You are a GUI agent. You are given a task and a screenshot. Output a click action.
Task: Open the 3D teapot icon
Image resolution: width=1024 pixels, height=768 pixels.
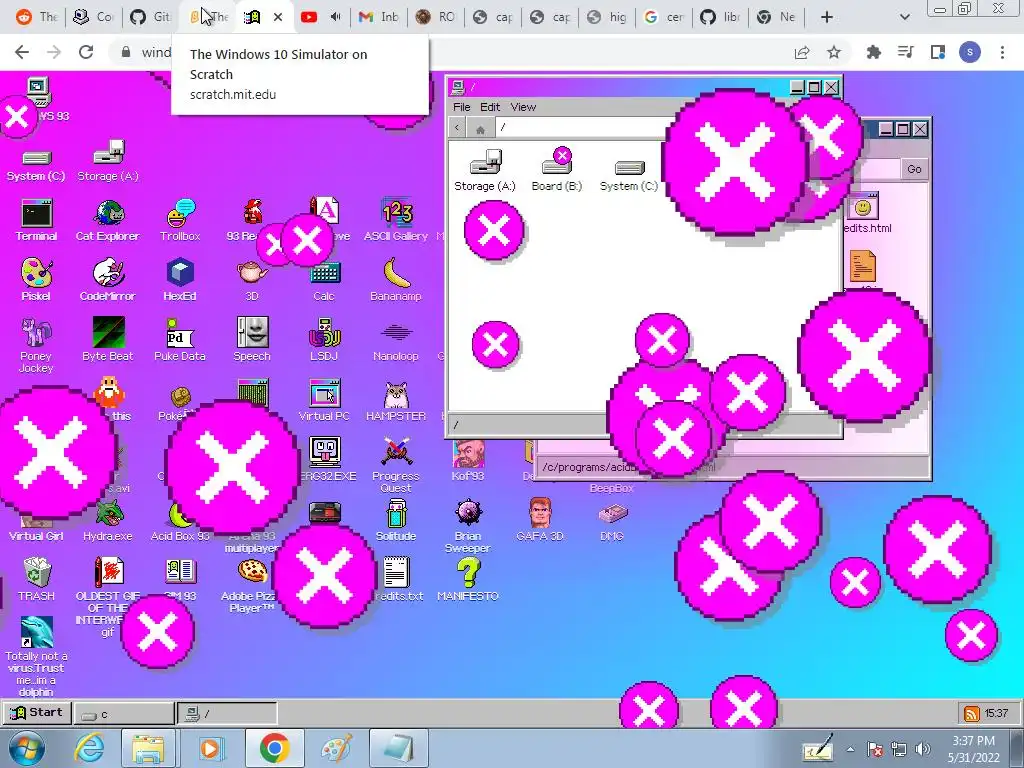[x=252, y=280]
